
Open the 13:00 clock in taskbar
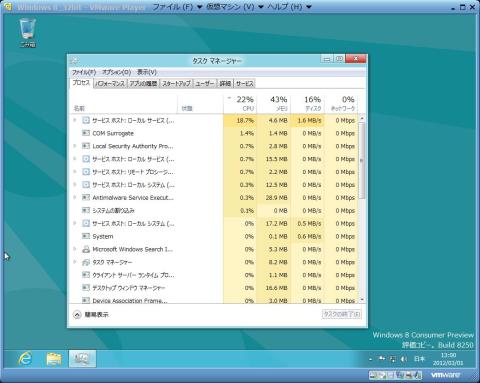click(x=448, y=359)
